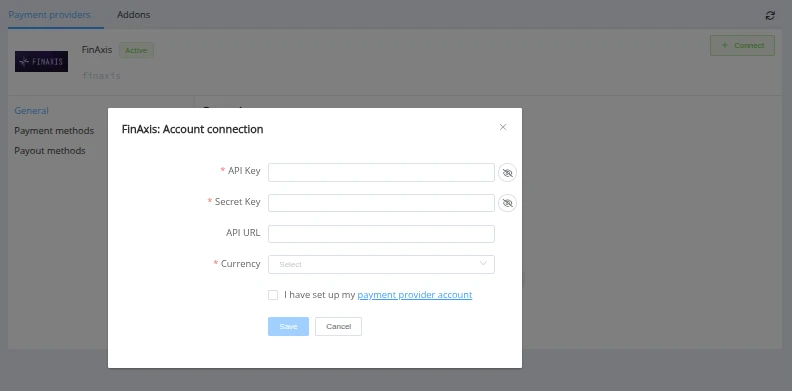Cancel the account connection dialog
The height and width of the screenshot is (391, 792).
pyautogui.click(x=338, y=326)
